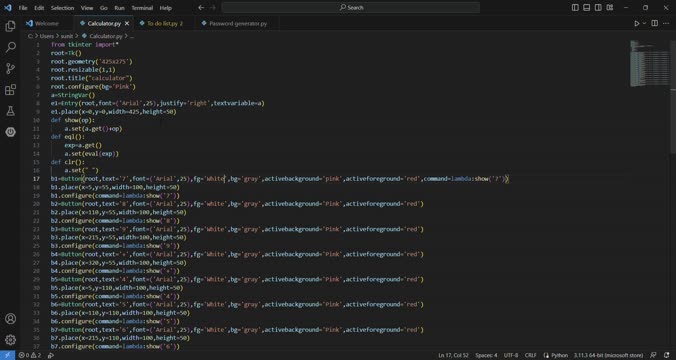676x360 pixels.
Task: Open the Accounts icon in activity bar
Action: (x=10, y=319)
